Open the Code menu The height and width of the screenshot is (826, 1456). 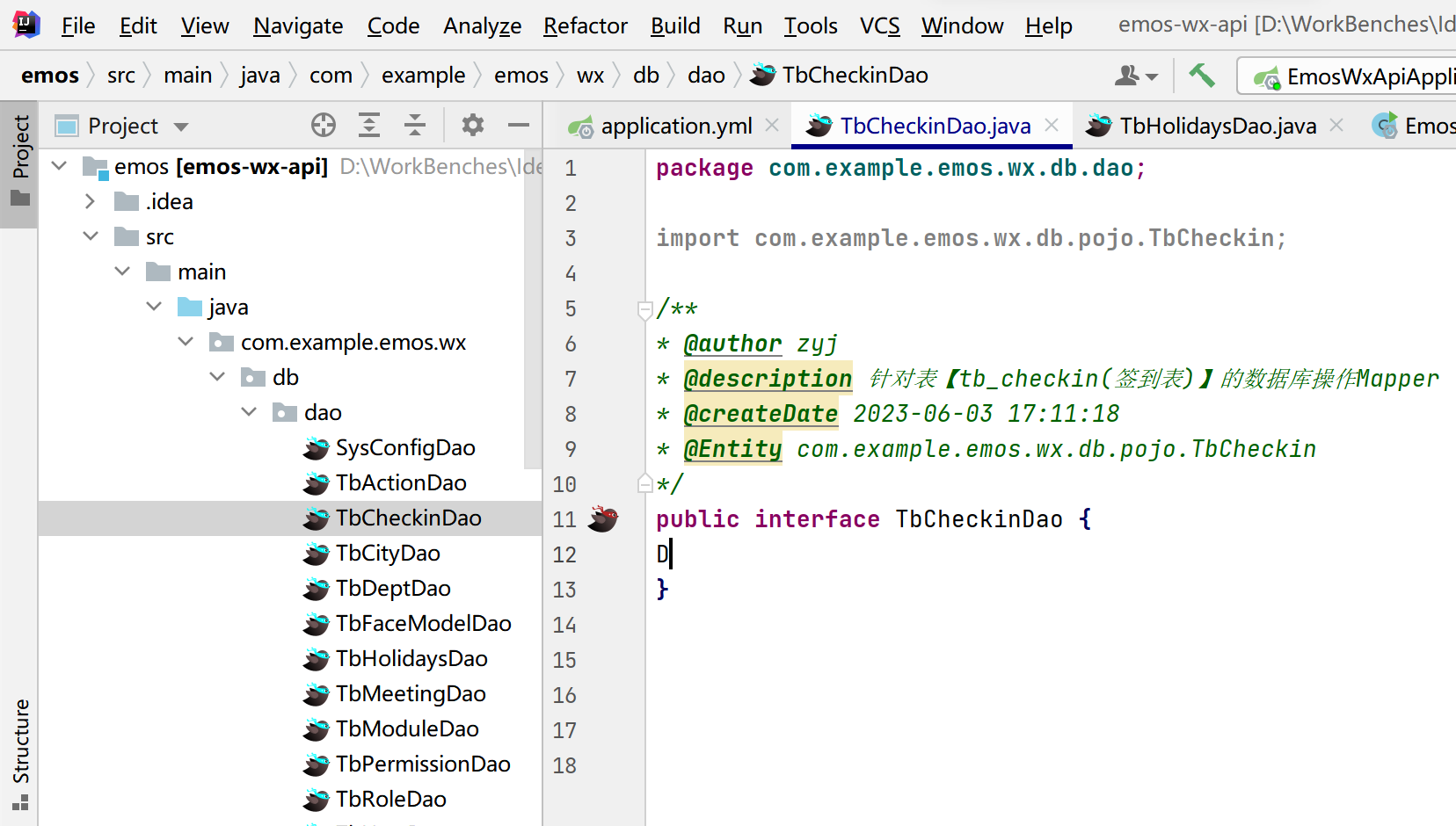(x=393, y=25)
